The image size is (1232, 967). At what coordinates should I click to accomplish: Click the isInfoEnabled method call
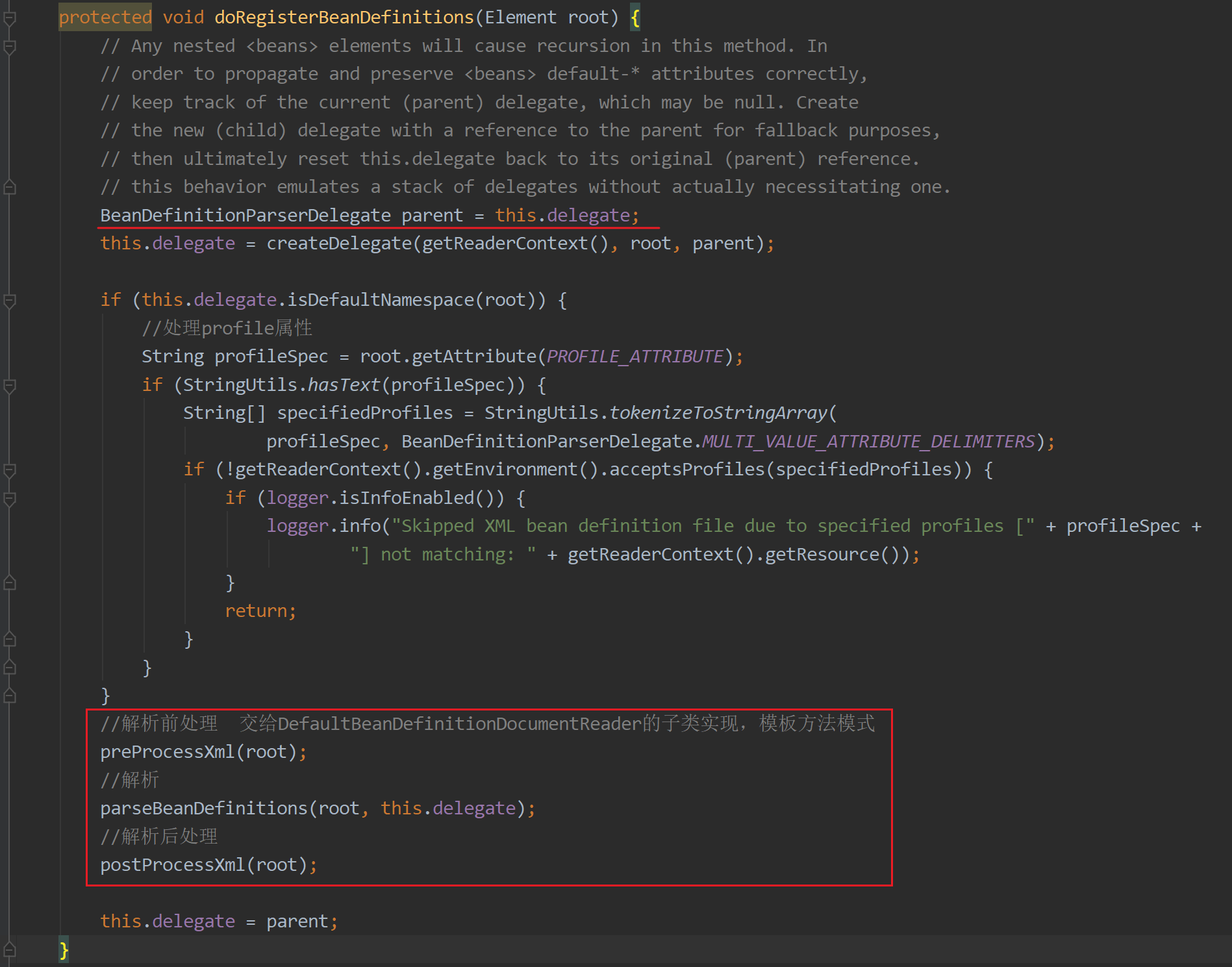click(407, 498)
